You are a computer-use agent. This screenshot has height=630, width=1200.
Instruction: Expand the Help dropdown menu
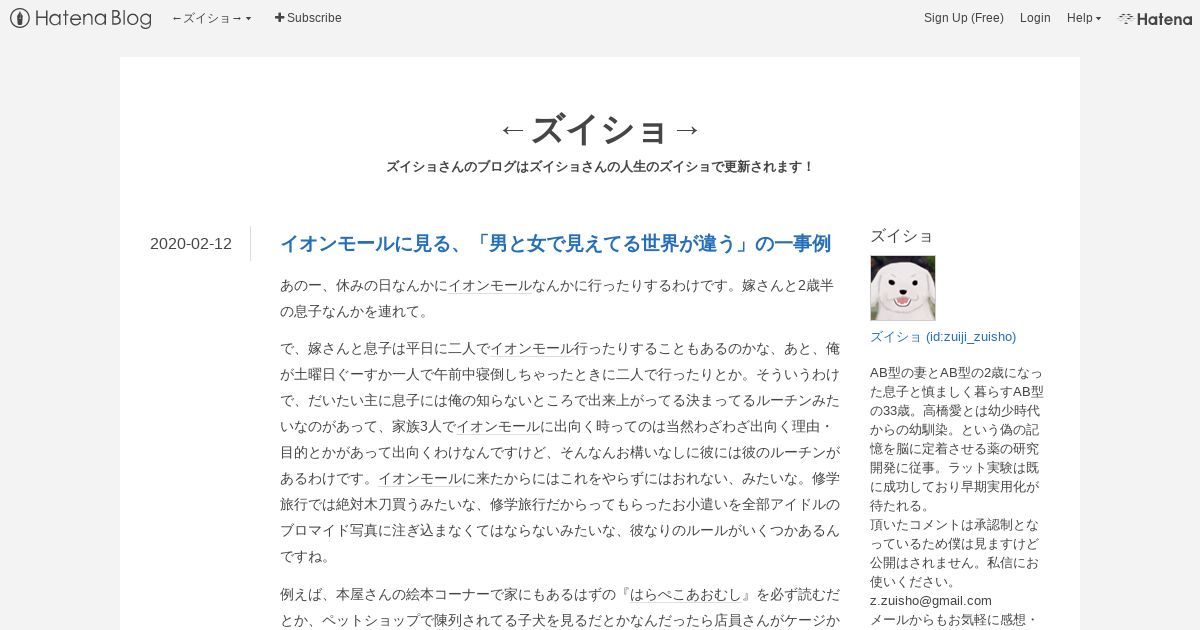[x=1084, y=18]
